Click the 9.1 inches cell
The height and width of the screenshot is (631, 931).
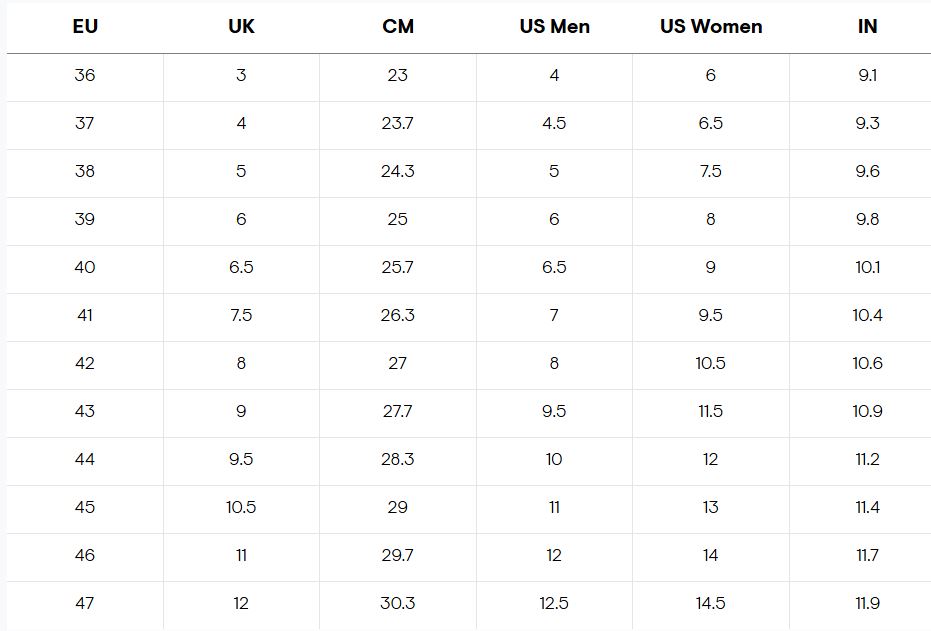[x=867, y=75]
